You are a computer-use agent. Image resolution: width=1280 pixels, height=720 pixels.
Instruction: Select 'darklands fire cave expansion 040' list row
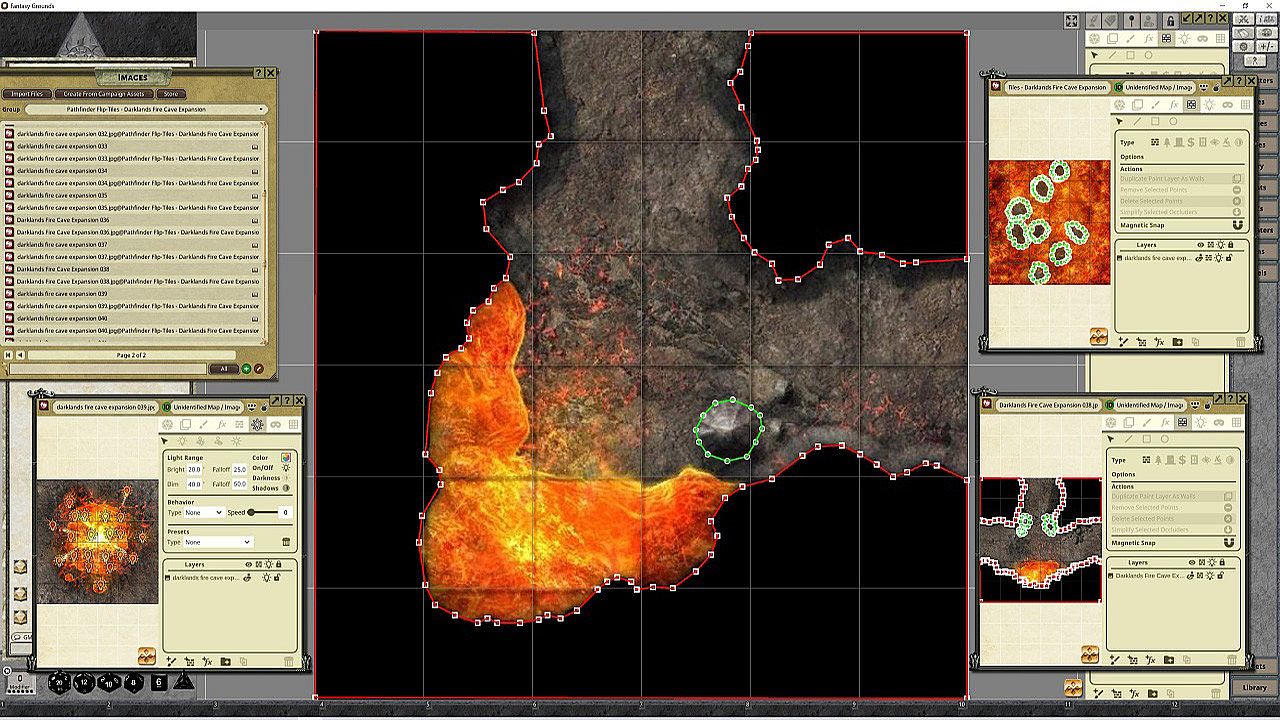tap(131, 318)
